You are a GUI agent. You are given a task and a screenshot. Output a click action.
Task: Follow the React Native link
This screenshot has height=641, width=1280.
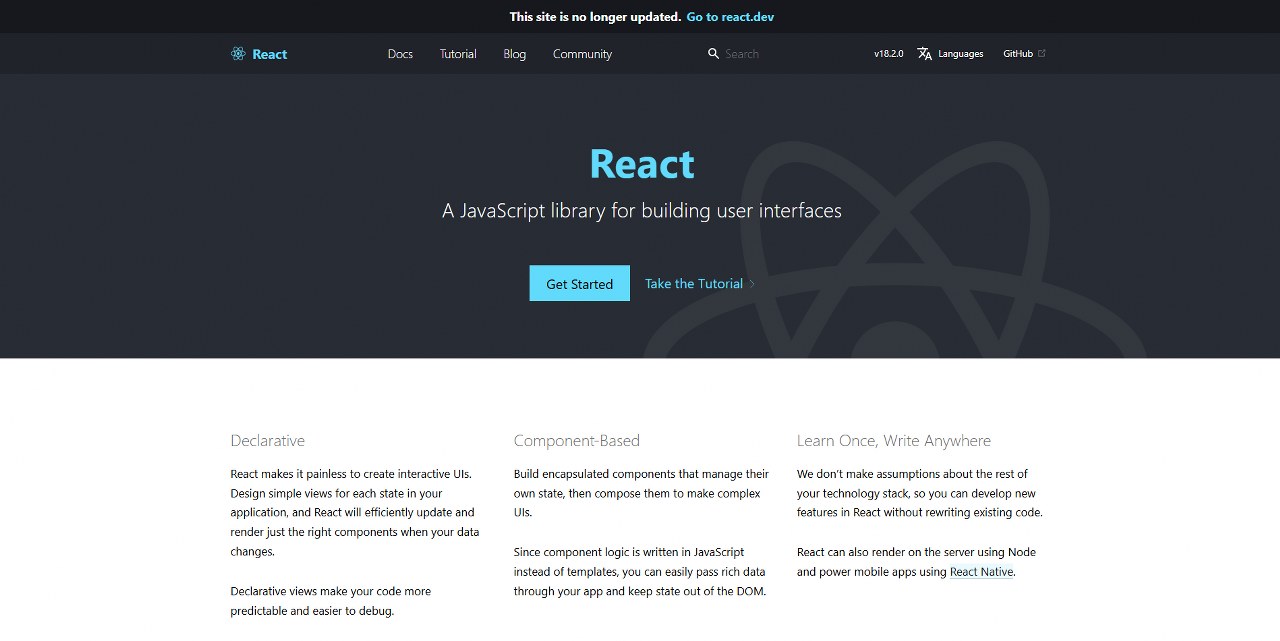981,572
